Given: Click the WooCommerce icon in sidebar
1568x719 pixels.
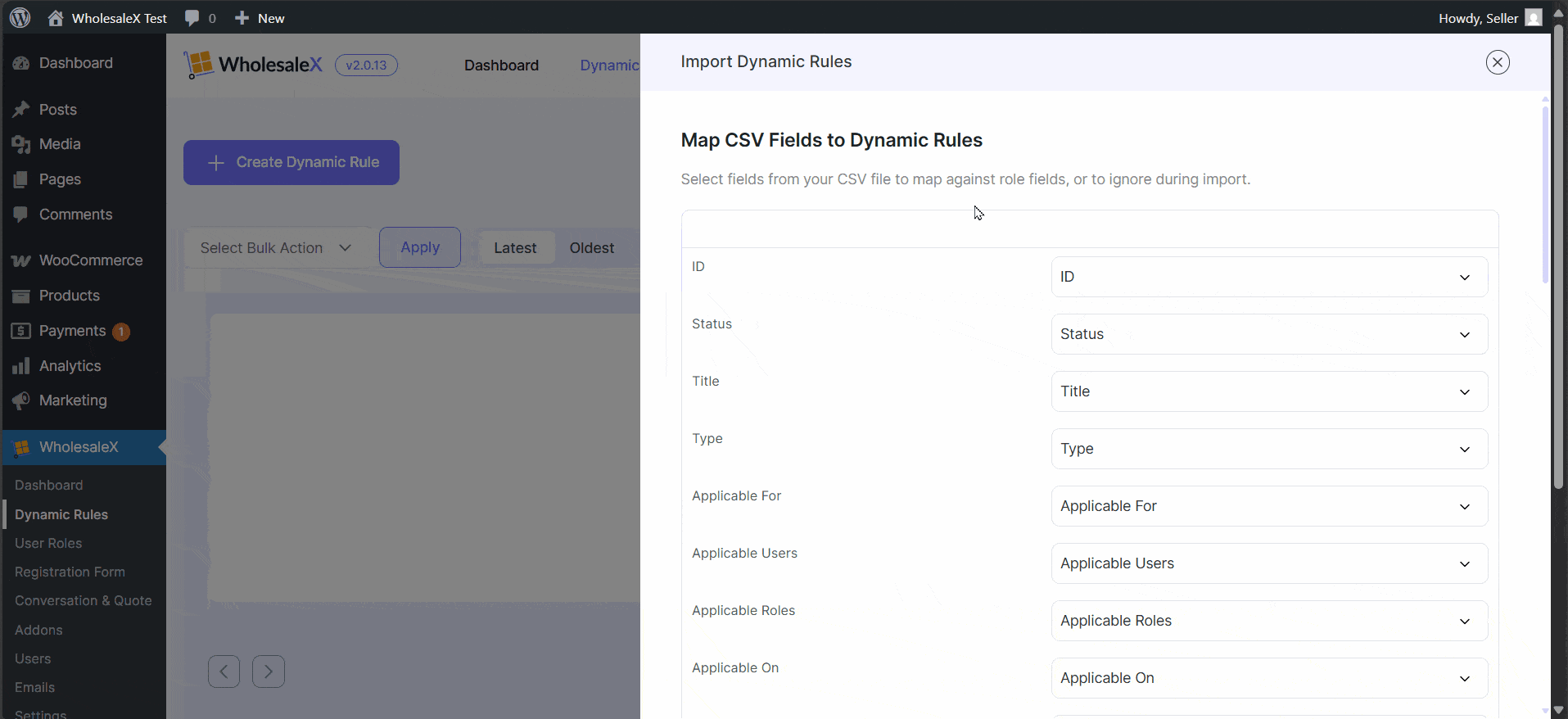Looking at the screenshot, I should pos(21,260).
